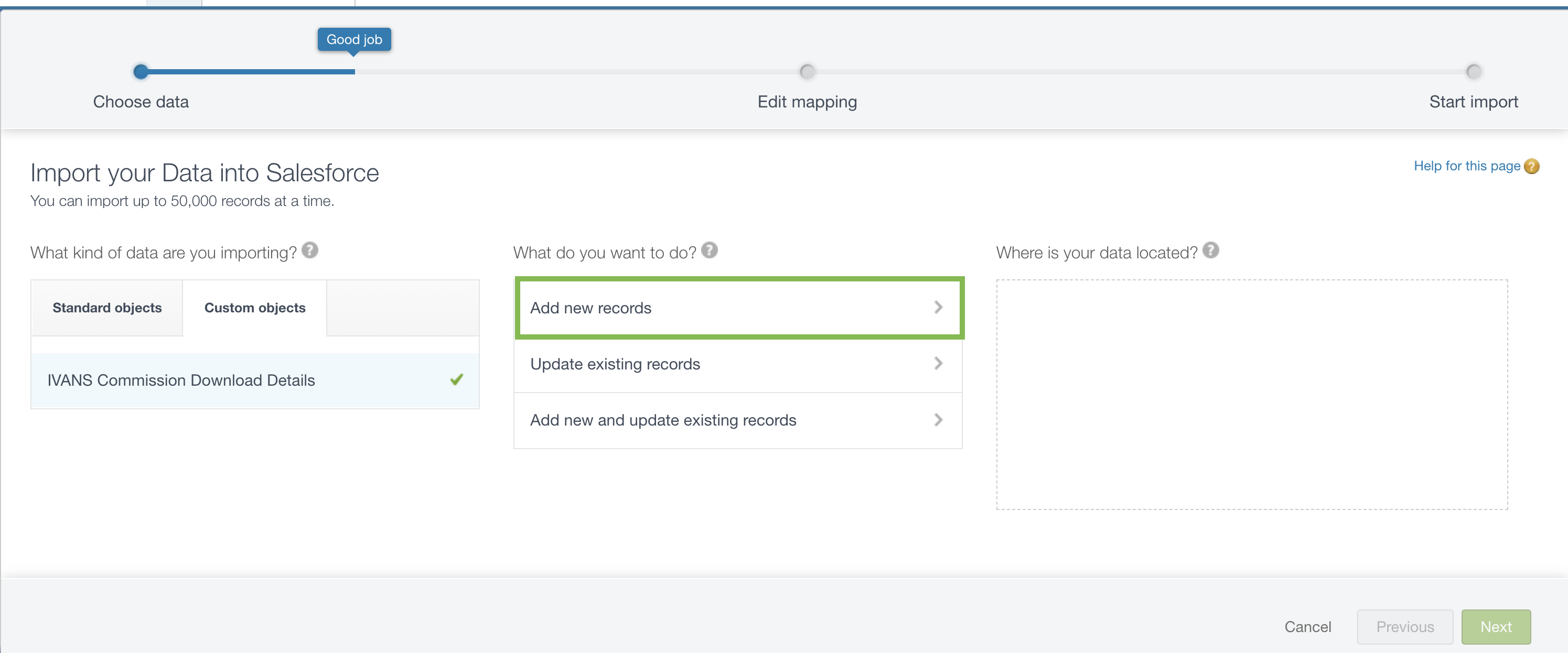1568x653 pixels.
Task: Expand the Add new records option chevron
Action: coord(938,307)
